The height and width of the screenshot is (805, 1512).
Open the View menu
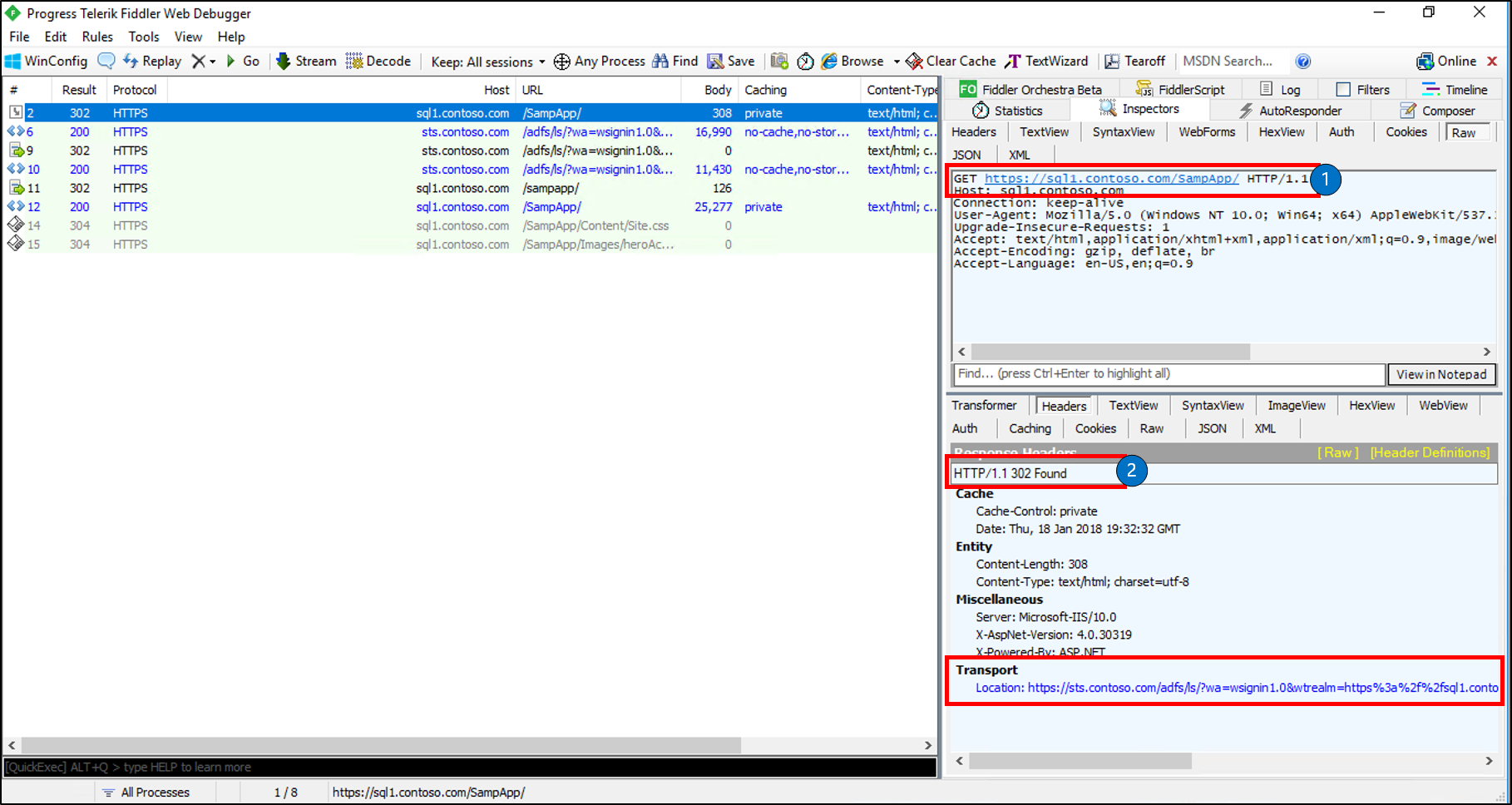[188, 37]
